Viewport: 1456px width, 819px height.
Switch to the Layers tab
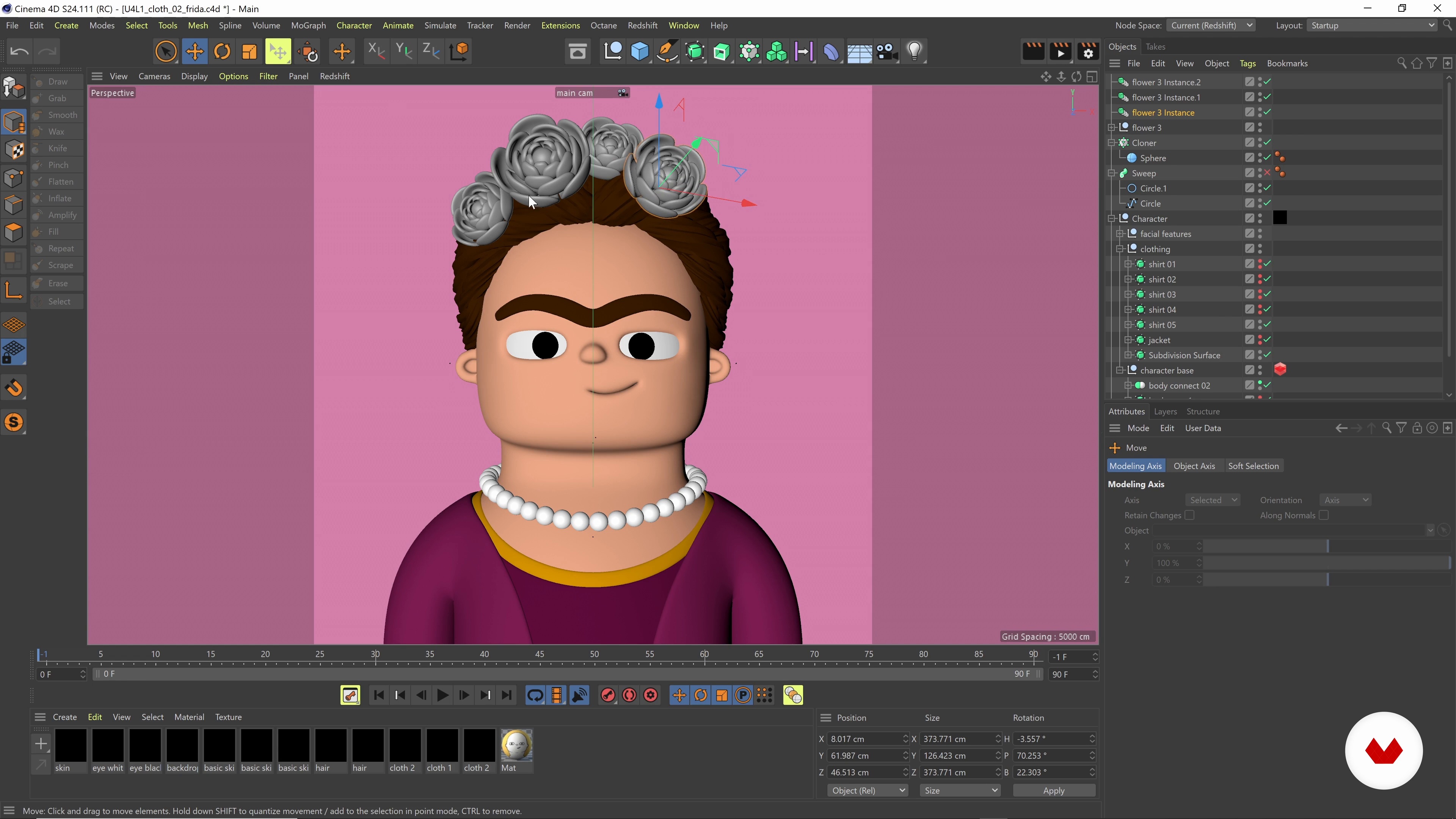(x=1165, y=411)
